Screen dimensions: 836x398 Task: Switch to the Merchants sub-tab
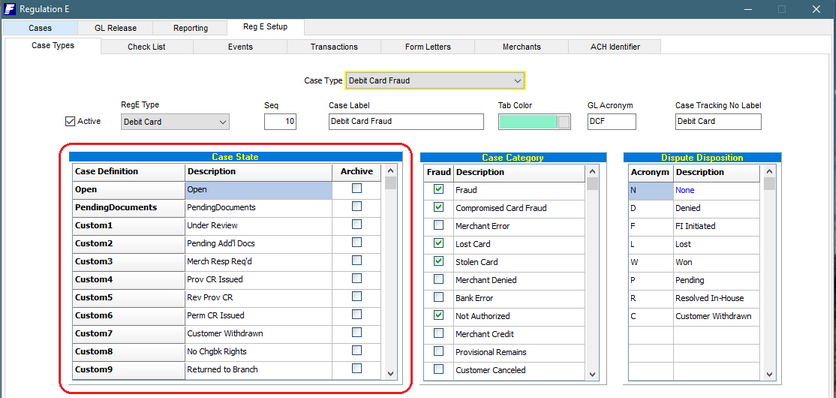pyautogui.click(x=521, y=47)
